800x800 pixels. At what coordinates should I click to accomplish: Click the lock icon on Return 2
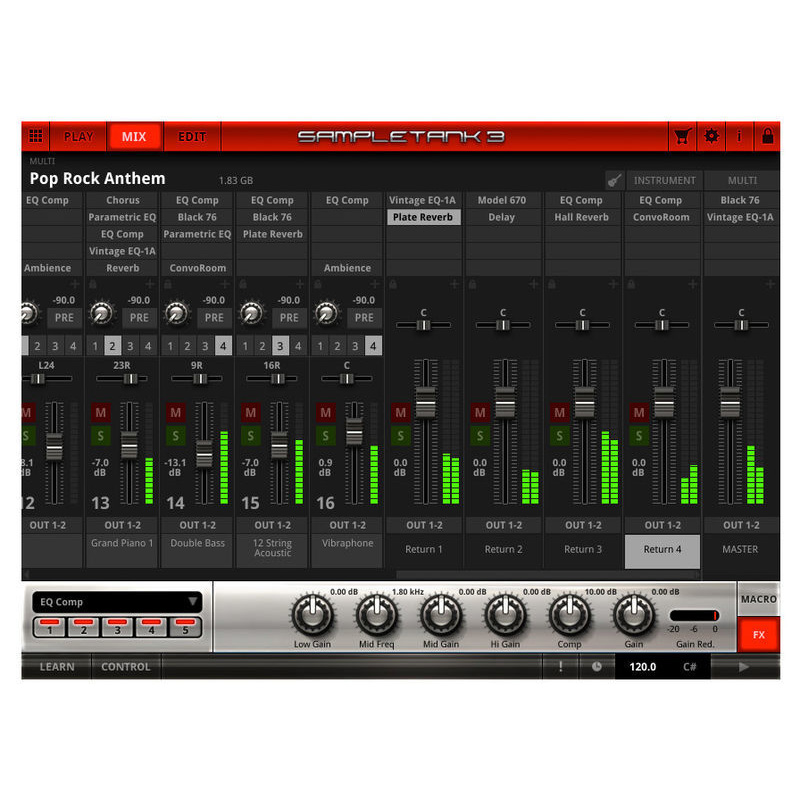coord(472,284)
